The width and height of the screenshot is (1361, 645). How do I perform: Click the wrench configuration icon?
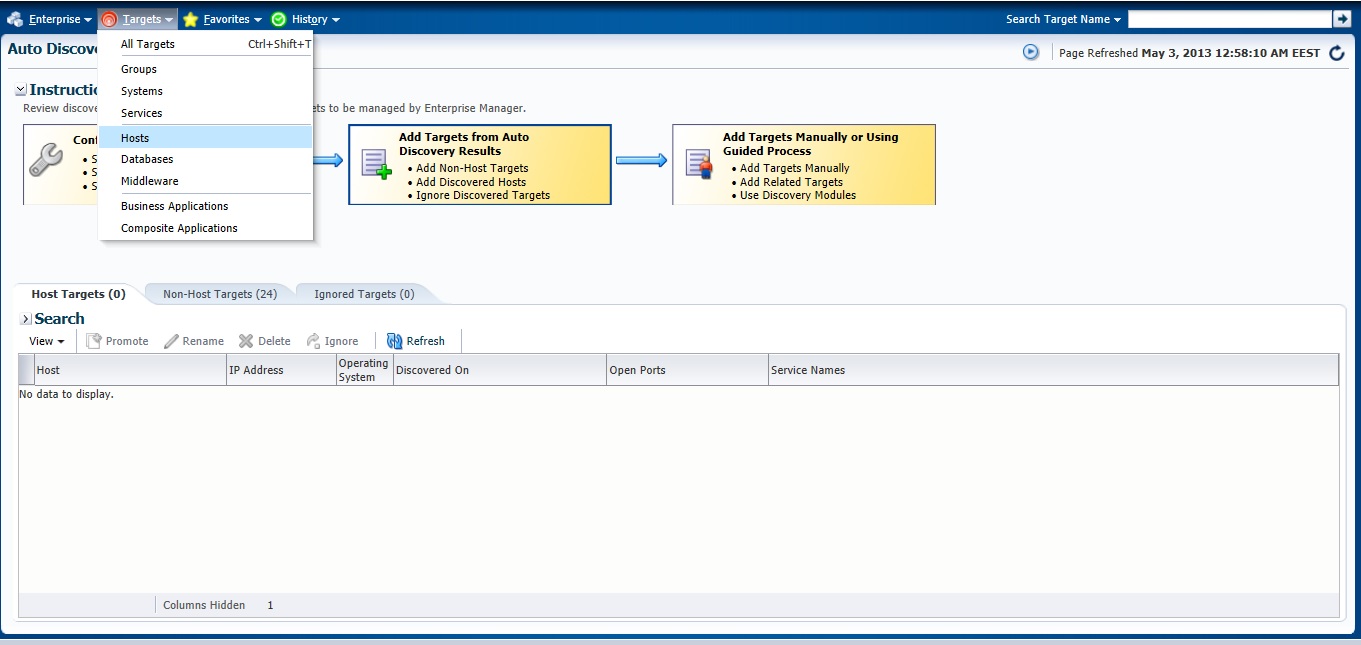[46, 160]
